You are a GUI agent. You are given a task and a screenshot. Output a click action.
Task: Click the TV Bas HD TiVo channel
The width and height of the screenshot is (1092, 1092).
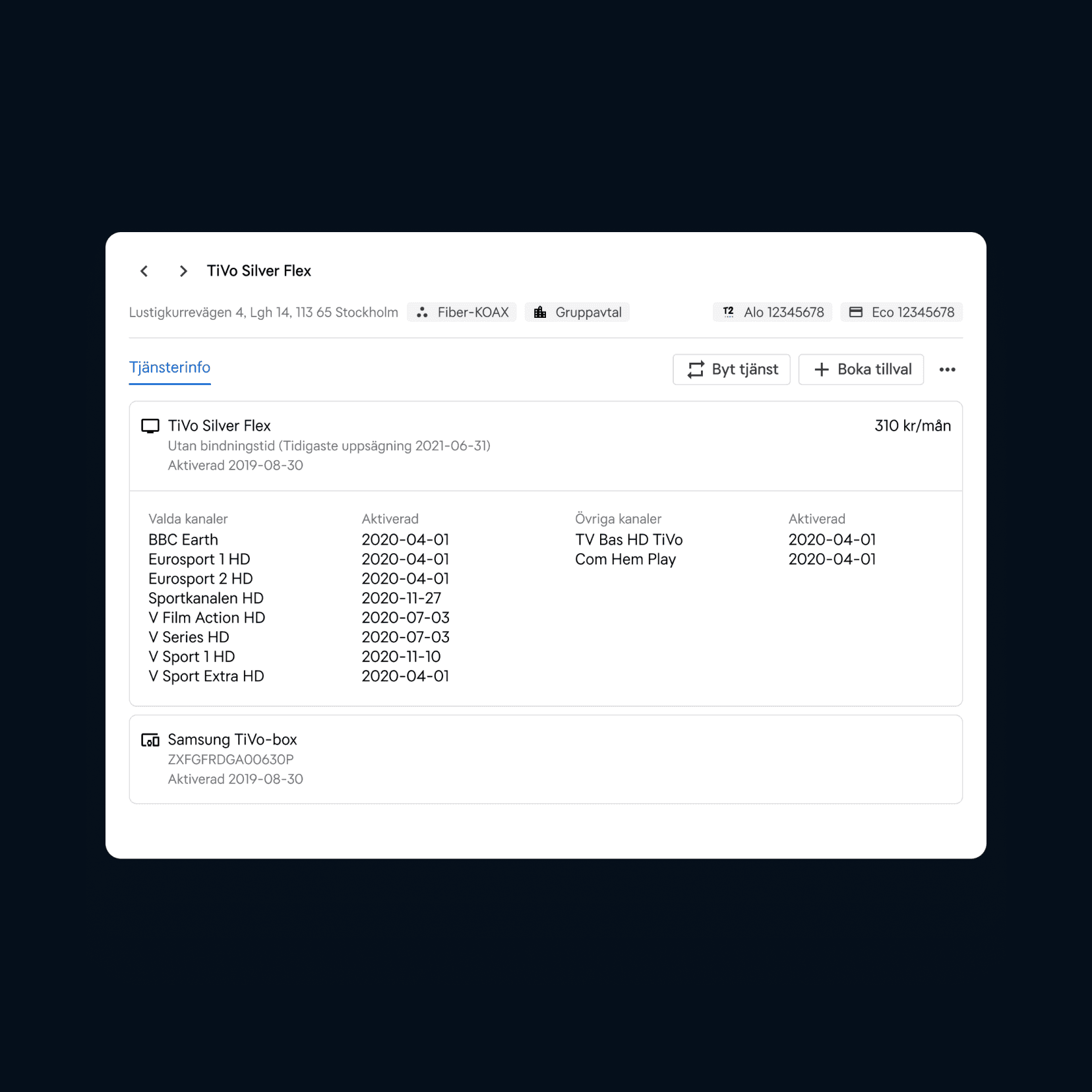point(629,539)
